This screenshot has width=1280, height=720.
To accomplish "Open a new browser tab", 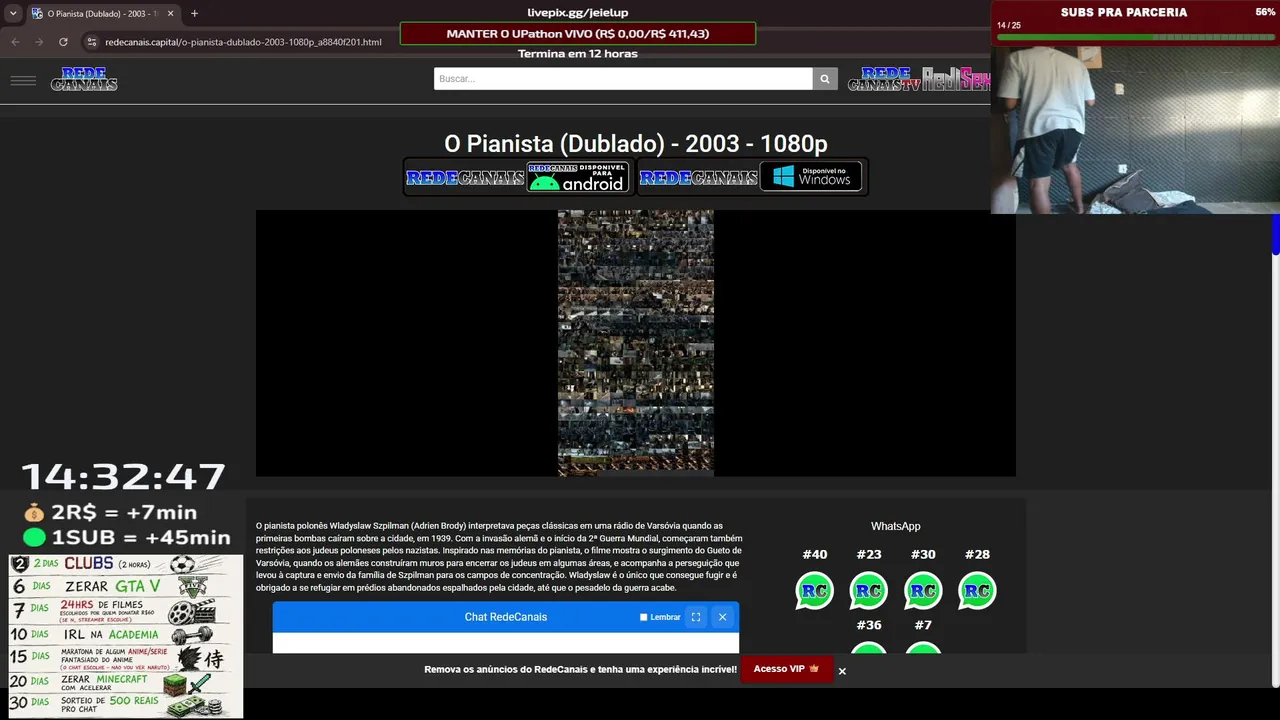I will coord(194,13).
